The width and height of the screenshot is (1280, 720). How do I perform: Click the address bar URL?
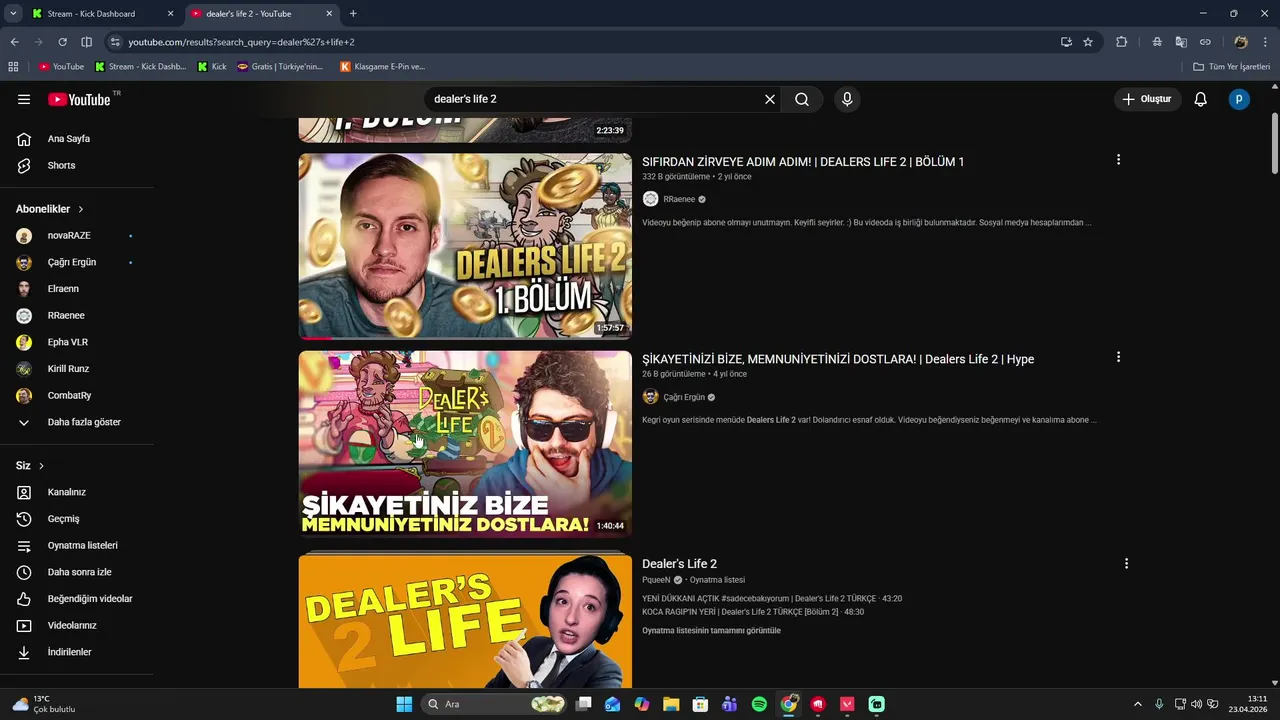(x=241, y=42)
